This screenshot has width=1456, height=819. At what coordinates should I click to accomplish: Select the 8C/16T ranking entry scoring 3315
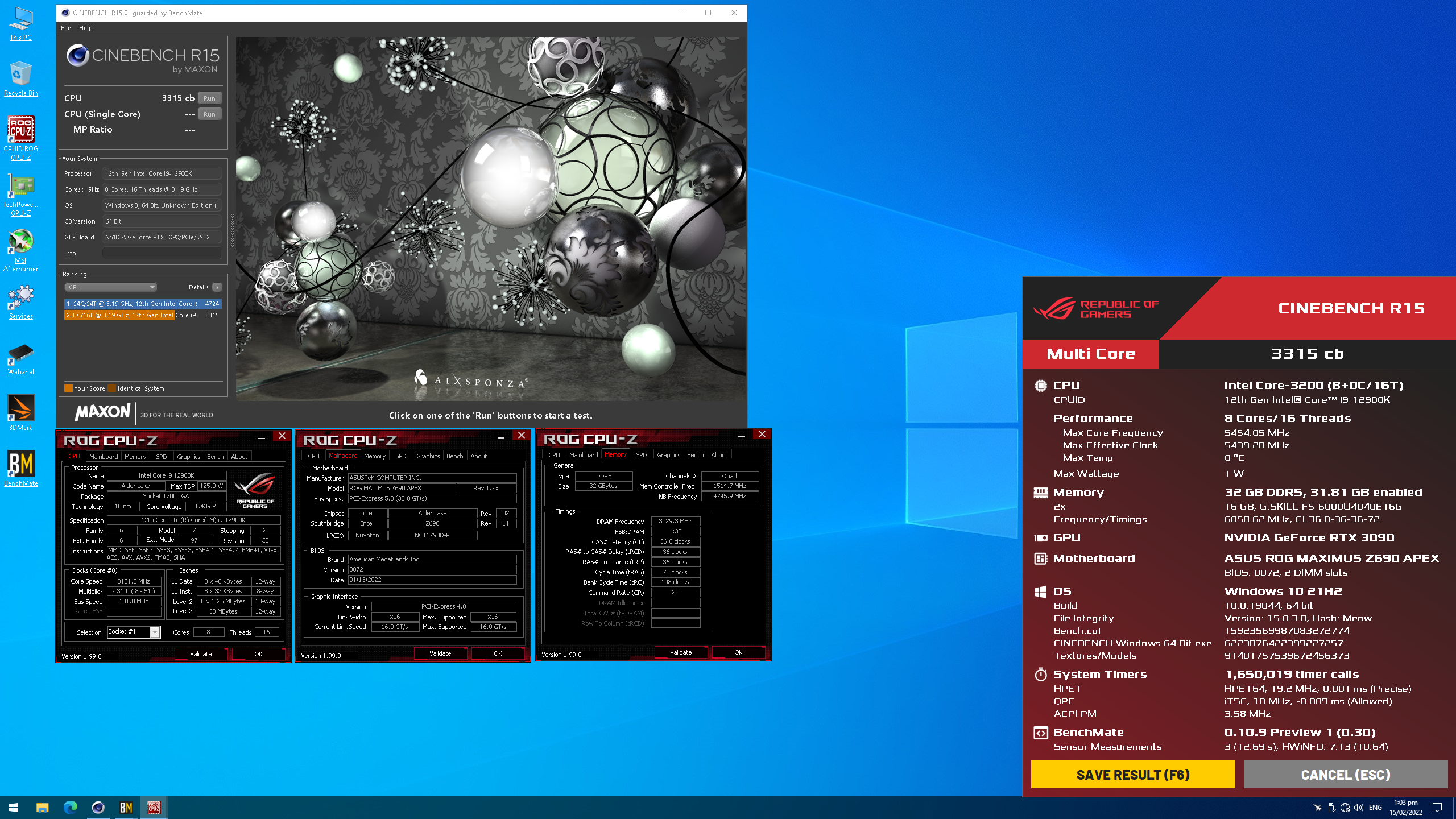pyautogui.click(x=143, y=315)
